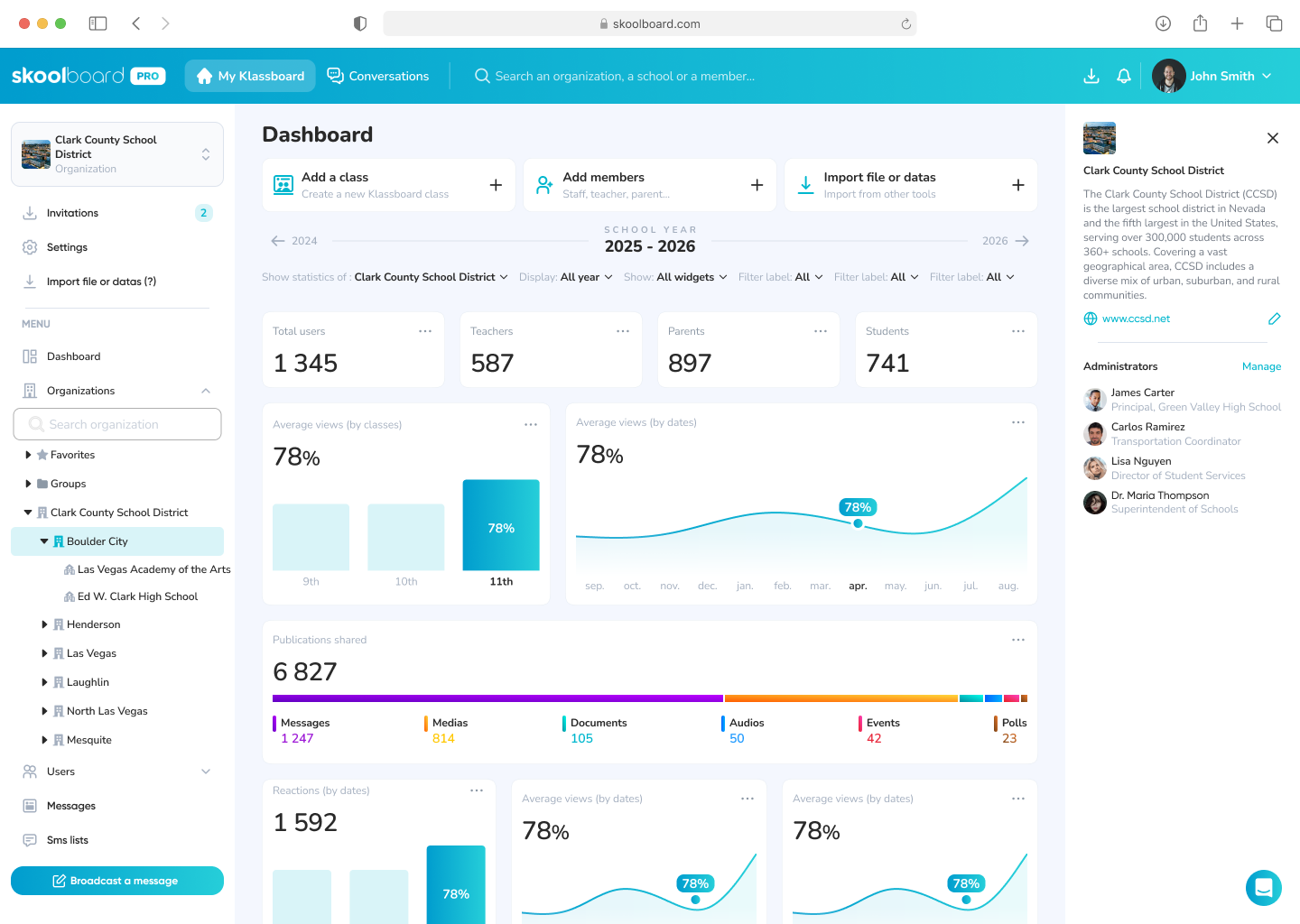The width and height of the screenshot is (1300, 924).
Task: Click the notifications bell icon
Action: [1124, 77]
